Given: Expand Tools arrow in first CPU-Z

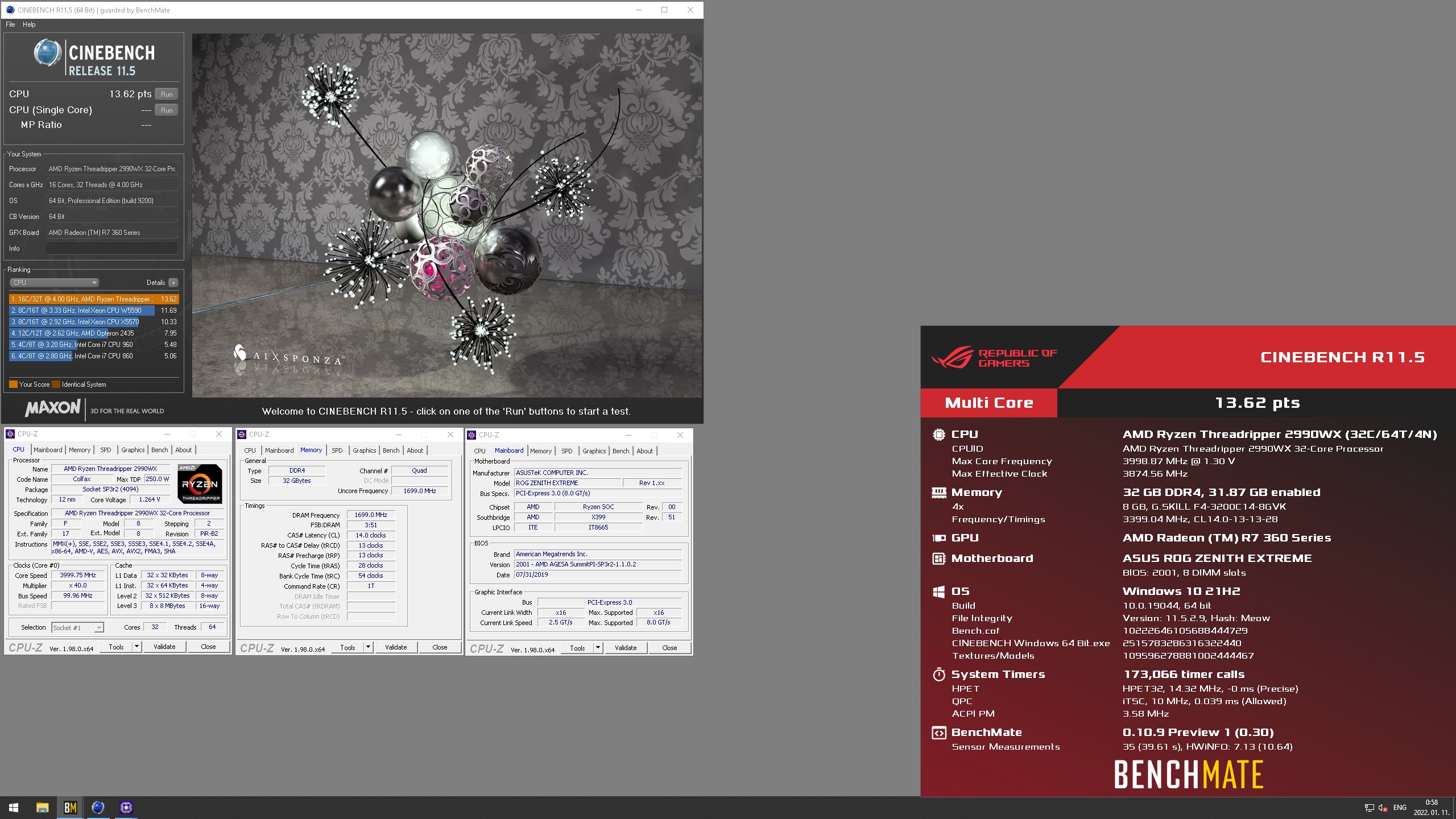Looking at the screenshot, I should pyautogui.click(x=136, y=647).
